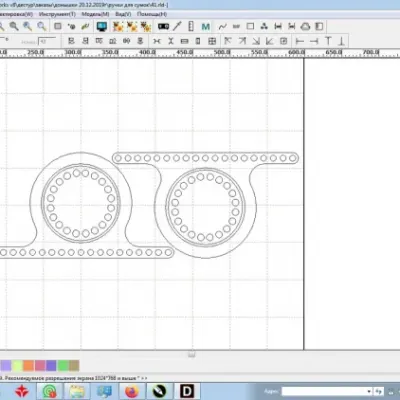This screenshot has width=400, height=400.
Task: Select the wavy curve smoothing icon
Action: [223, 26]
